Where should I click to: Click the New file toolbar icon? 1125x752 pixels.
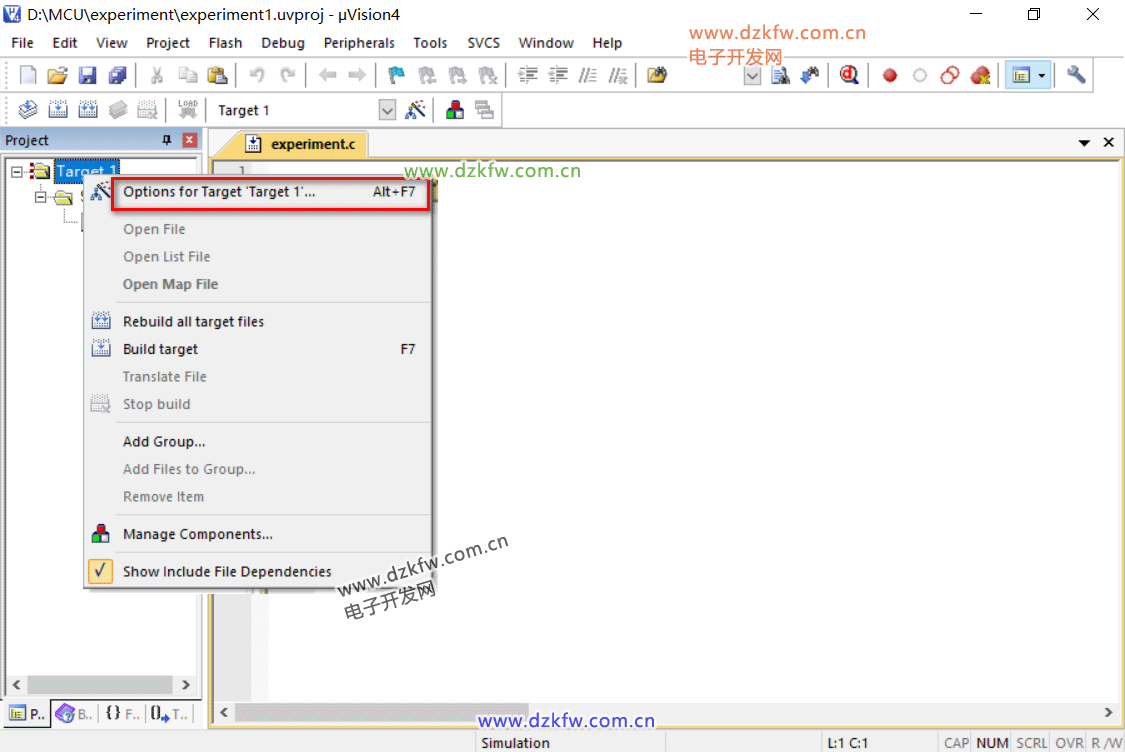(x=28, y=75)
